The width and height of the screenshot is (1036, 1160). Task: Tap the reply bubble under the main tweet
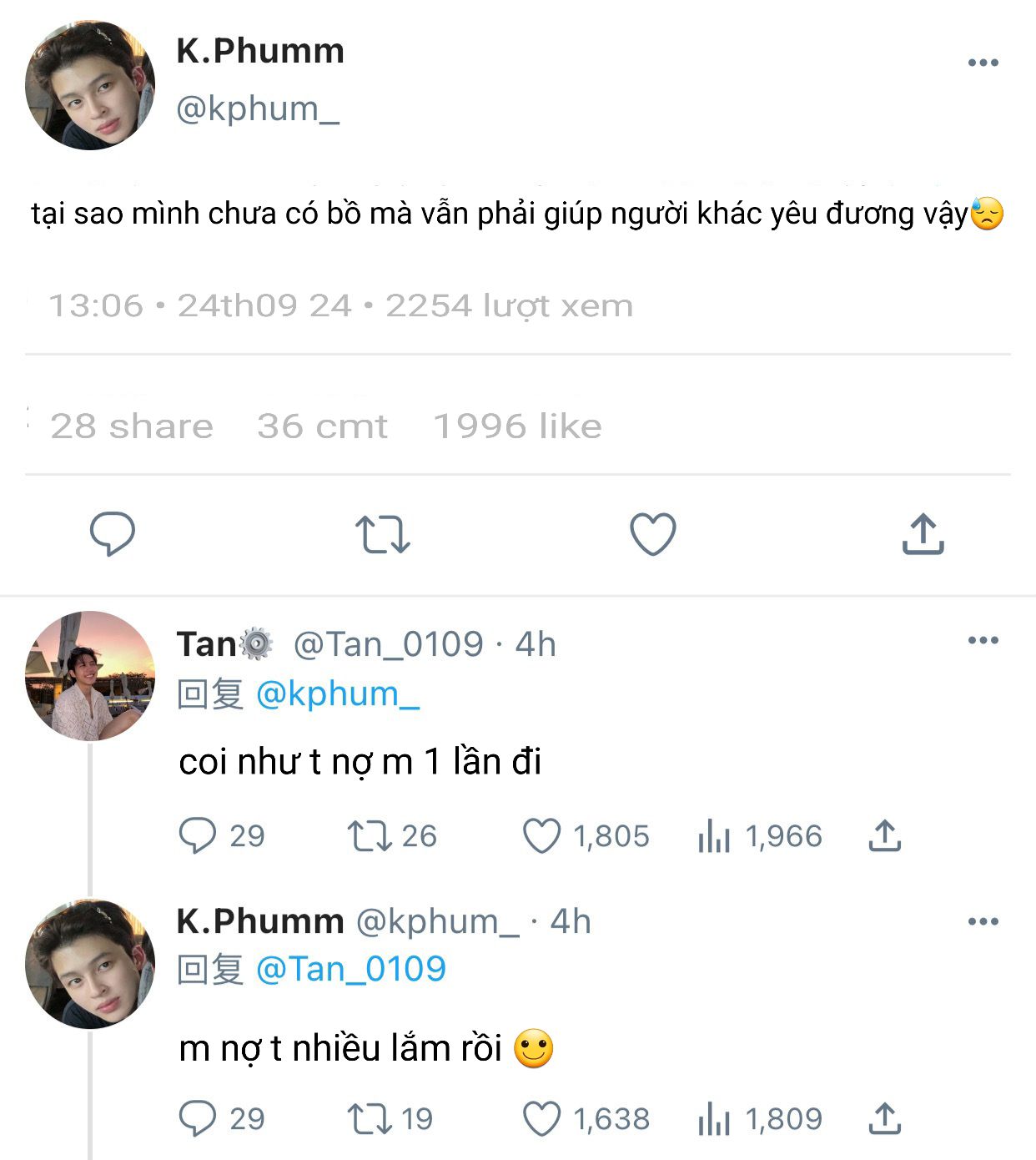point(112,533)
